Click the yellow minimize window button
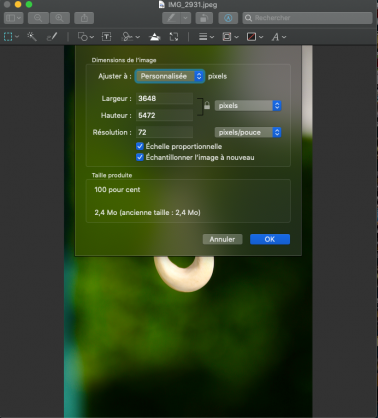Screen dimensions: 378x418 tap(18, 4)
